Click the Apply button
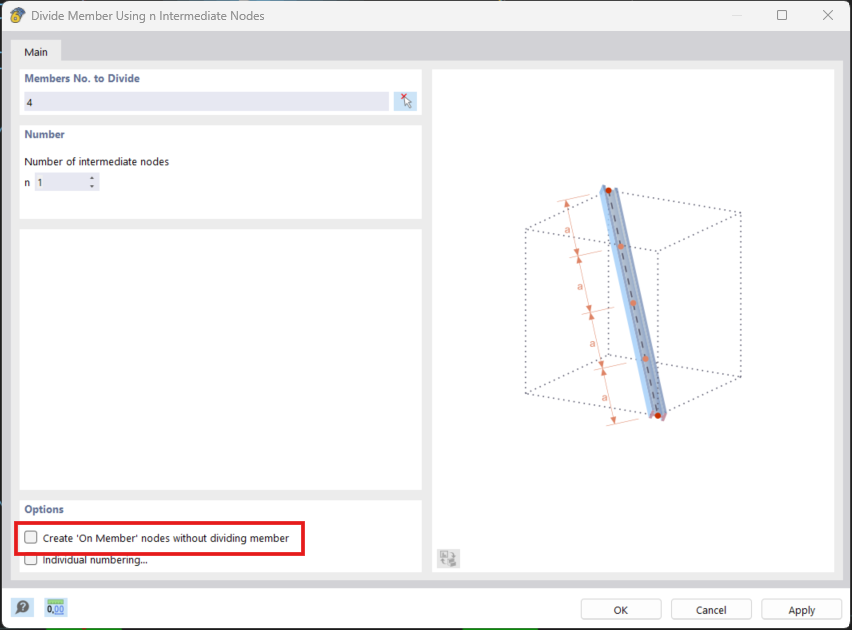This screenshot has width=852, height=630. tap(801, 610)
